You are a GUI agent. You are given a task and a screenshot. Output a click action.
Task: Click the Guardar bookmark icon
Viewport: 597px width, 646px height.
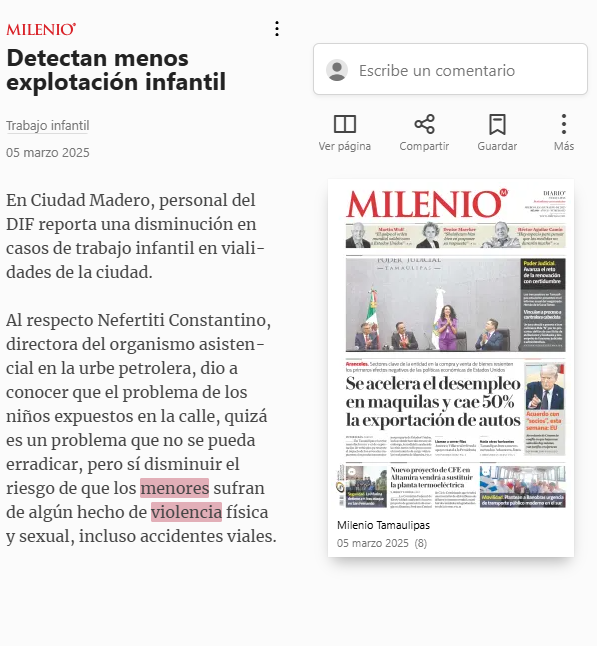coord(497,124)
